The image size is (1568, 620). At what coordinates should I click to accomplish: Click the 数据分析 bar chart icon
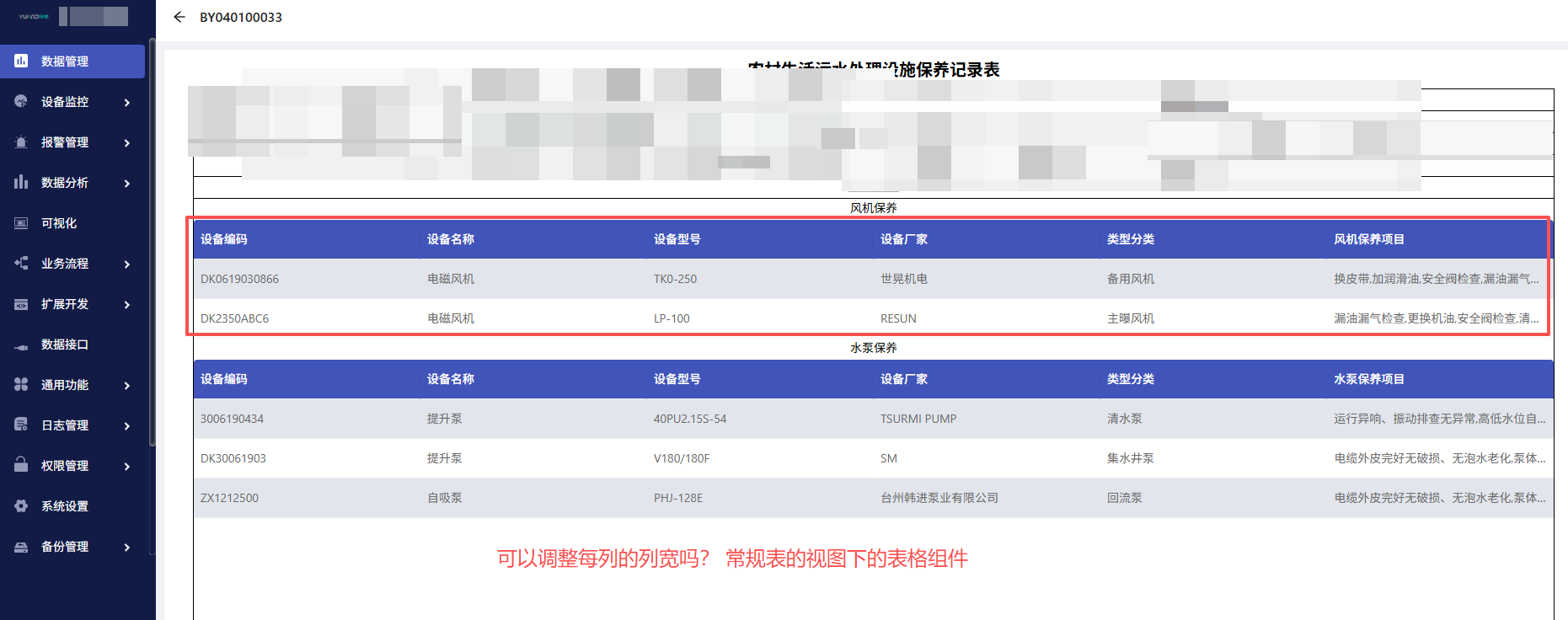pos(21,182)
